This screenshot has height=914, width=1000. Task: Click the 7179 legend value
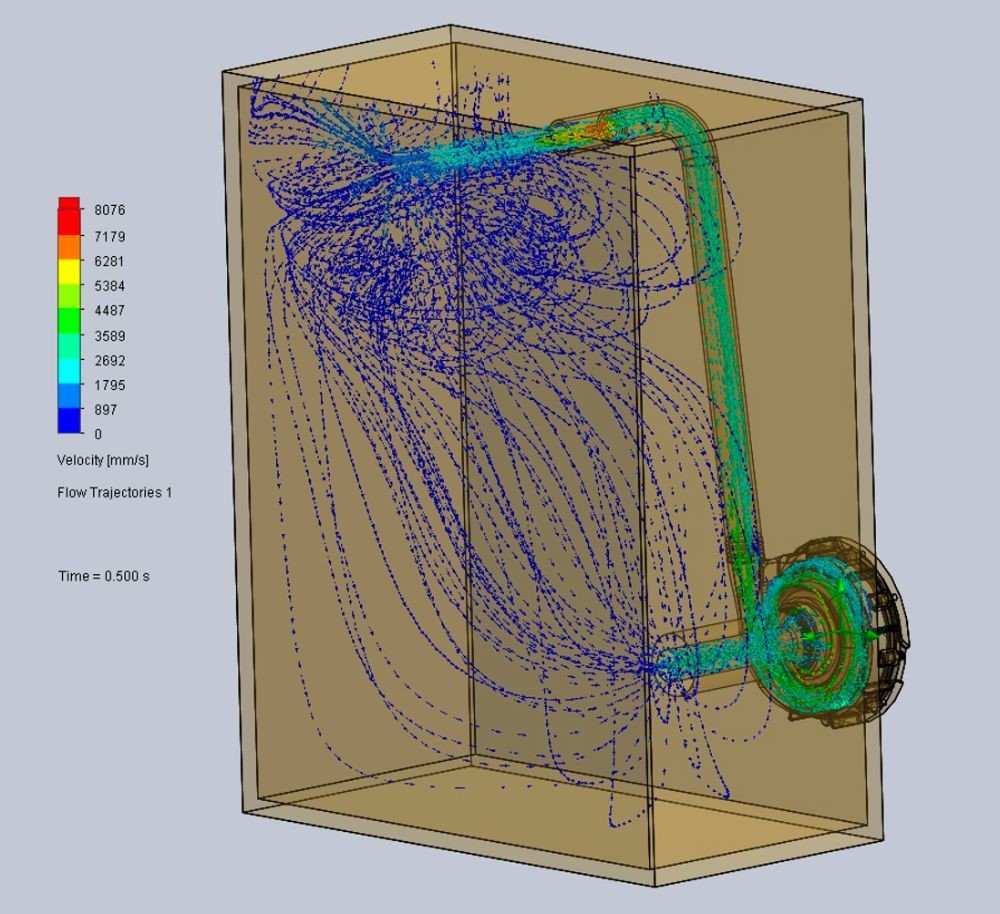(x=110, y=237)
